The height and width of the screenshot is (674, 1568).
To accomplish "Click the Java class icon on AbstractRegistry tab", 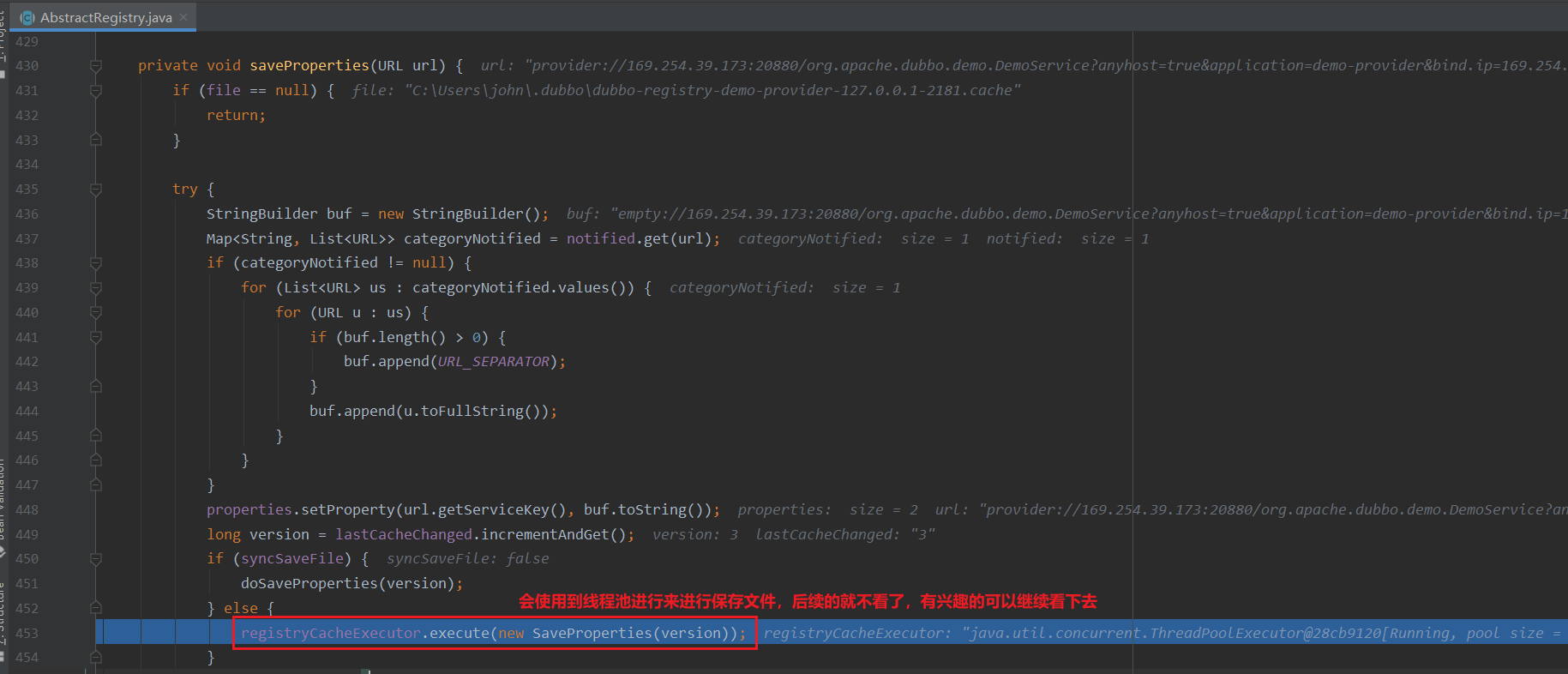I will [x=27, y=17].
